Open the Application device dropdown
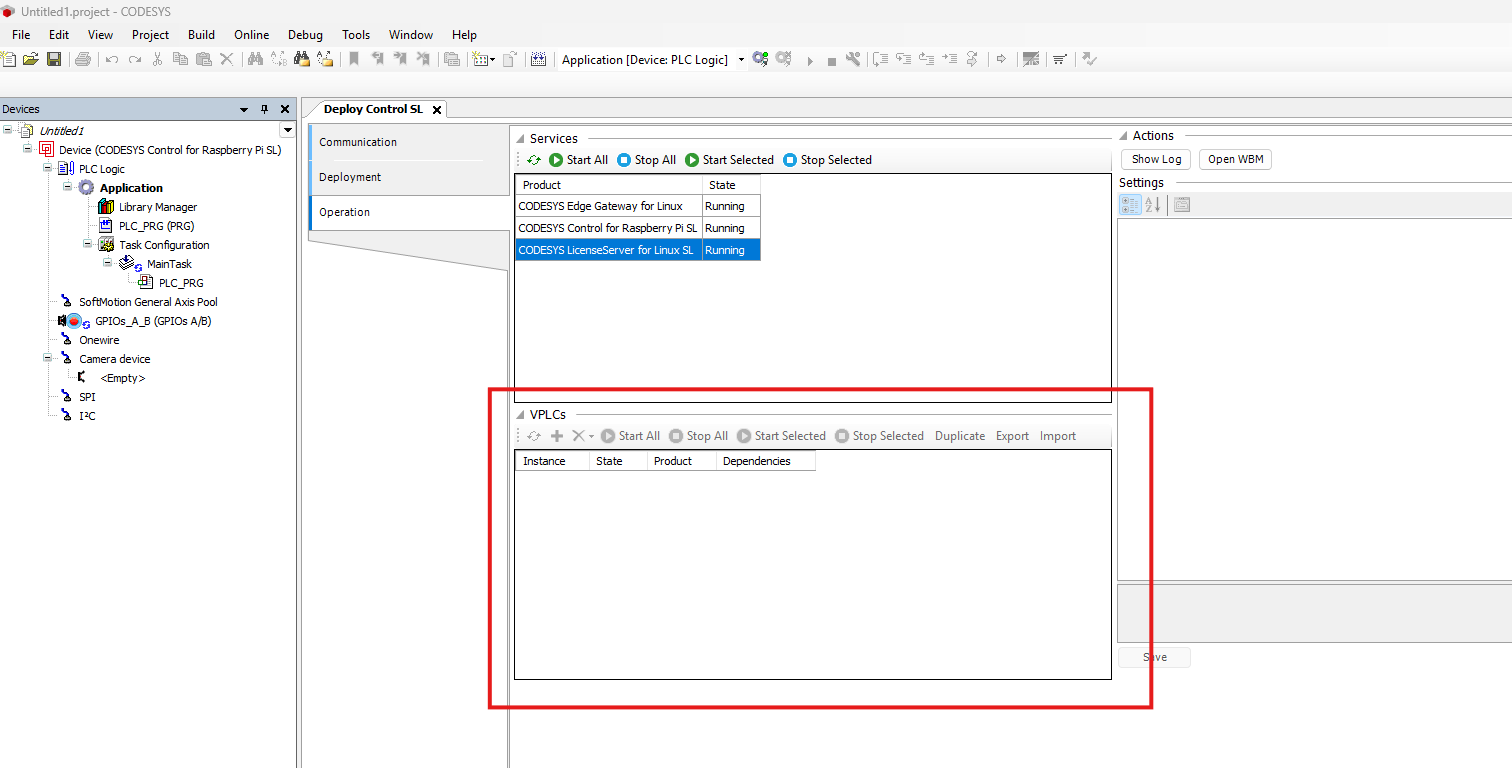Image resolution: width=1512 pixels, height=768 pixels. pos(741,60)
